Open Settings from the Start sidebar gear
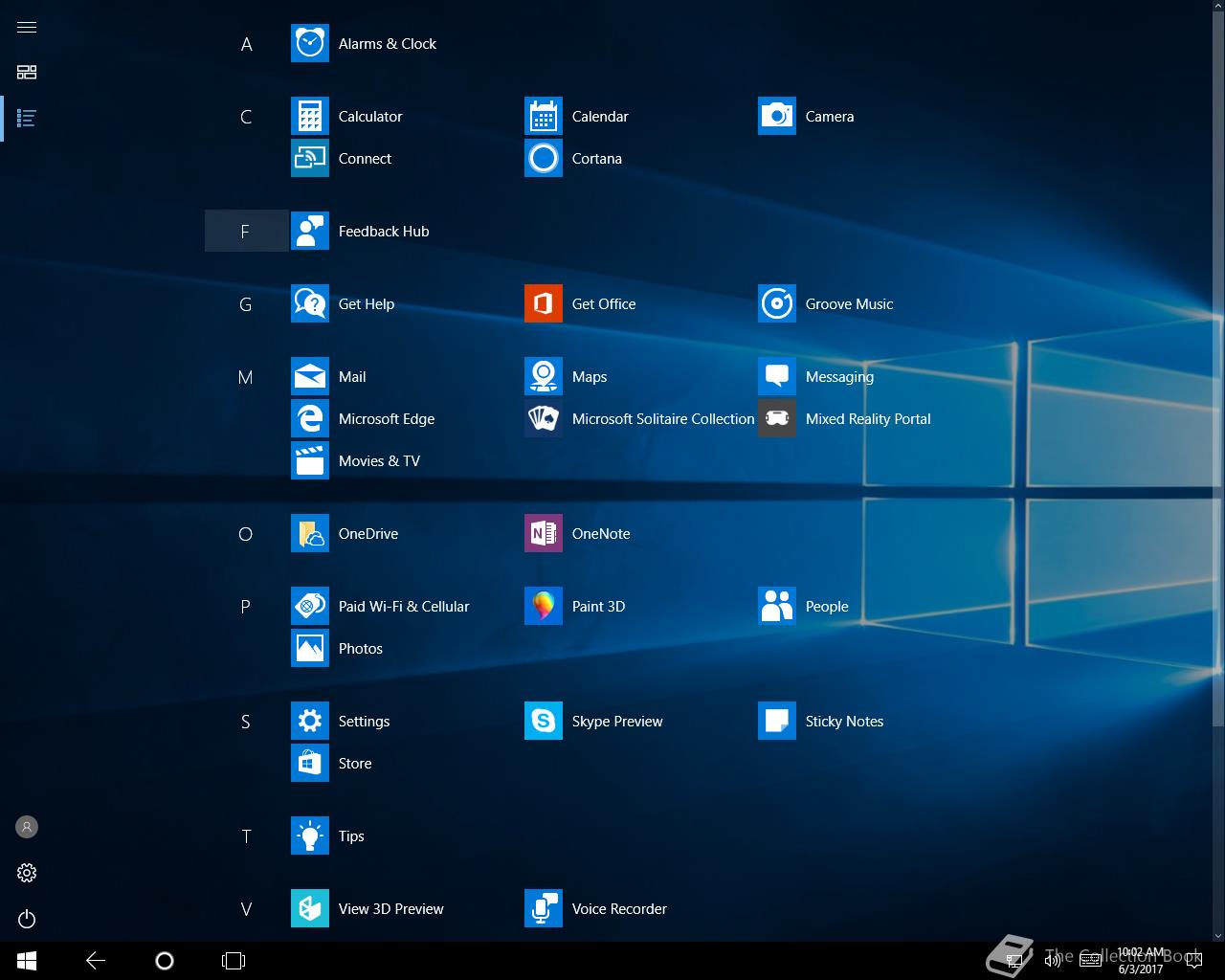Screen dimensions: 1225x980 point(27,873)
